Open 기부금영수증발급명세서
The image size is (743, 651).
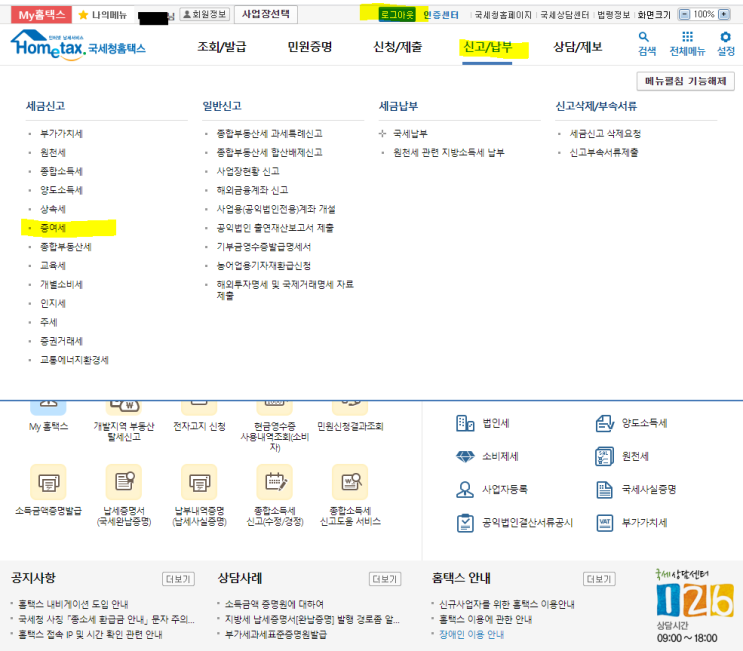click(264, 247)
